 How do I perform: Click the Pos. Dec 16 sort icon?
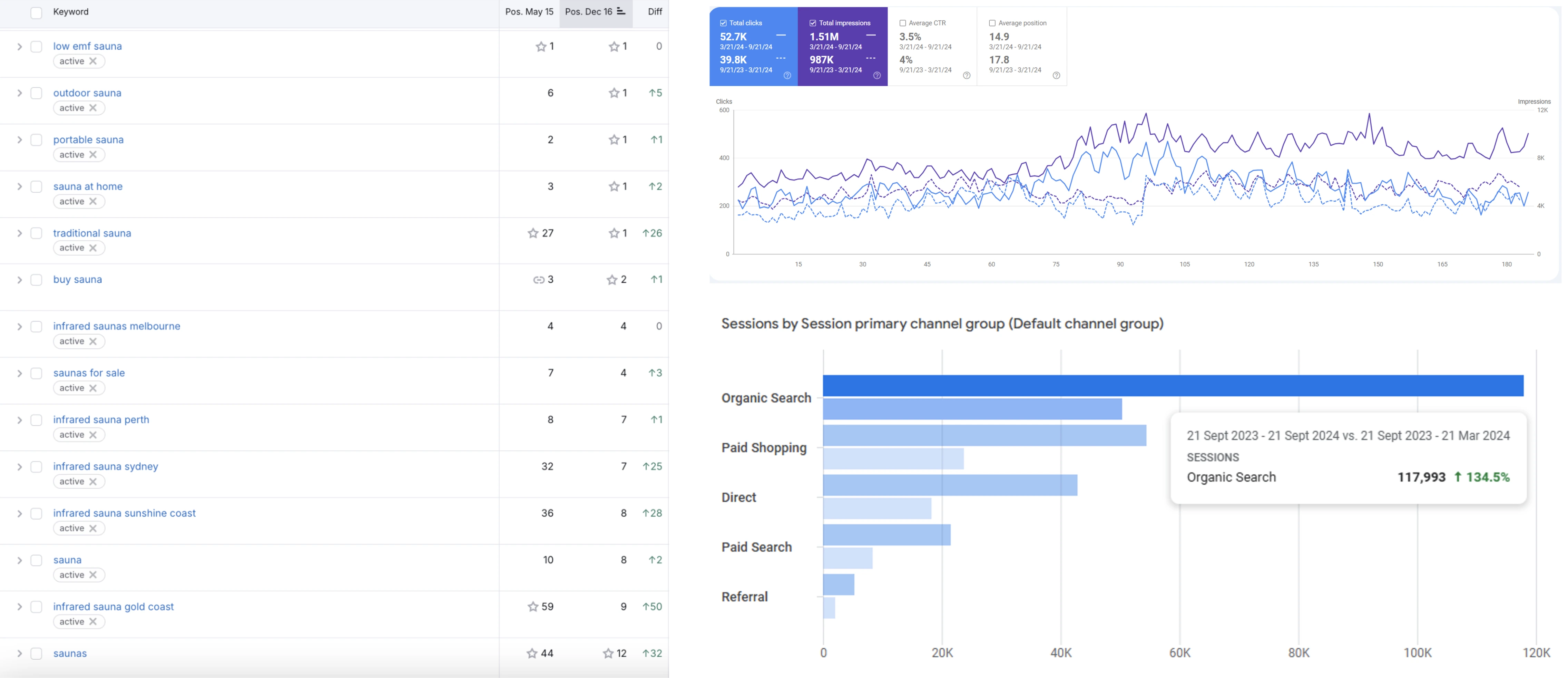[621, 12]
